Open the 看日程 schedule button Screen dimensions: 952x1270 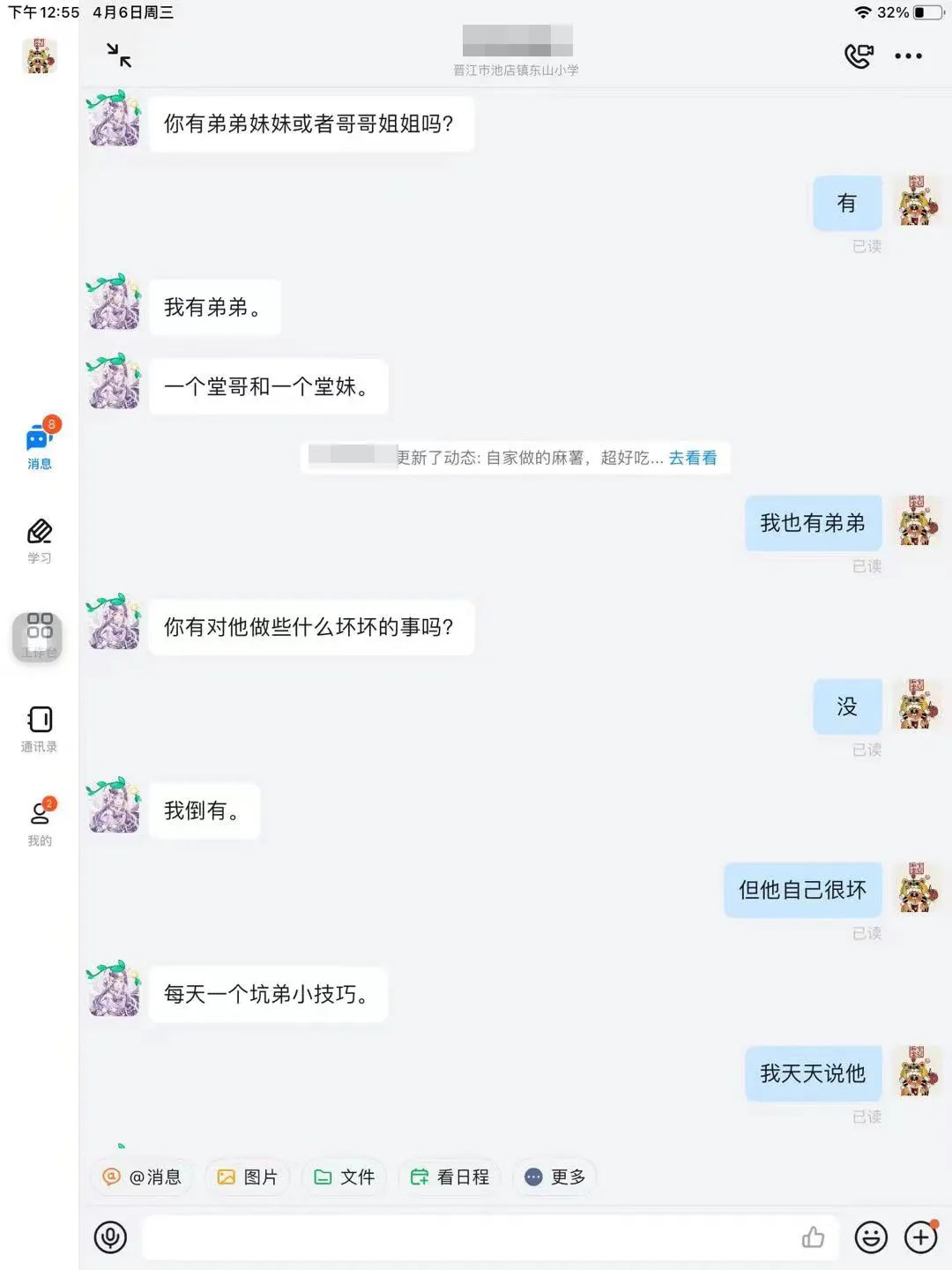click(450, 1177)
